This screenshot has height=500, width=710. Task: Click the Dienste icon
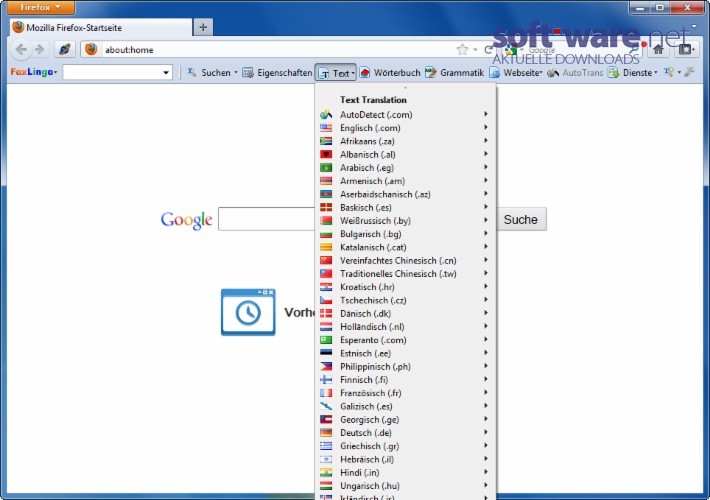click(613, 72)
